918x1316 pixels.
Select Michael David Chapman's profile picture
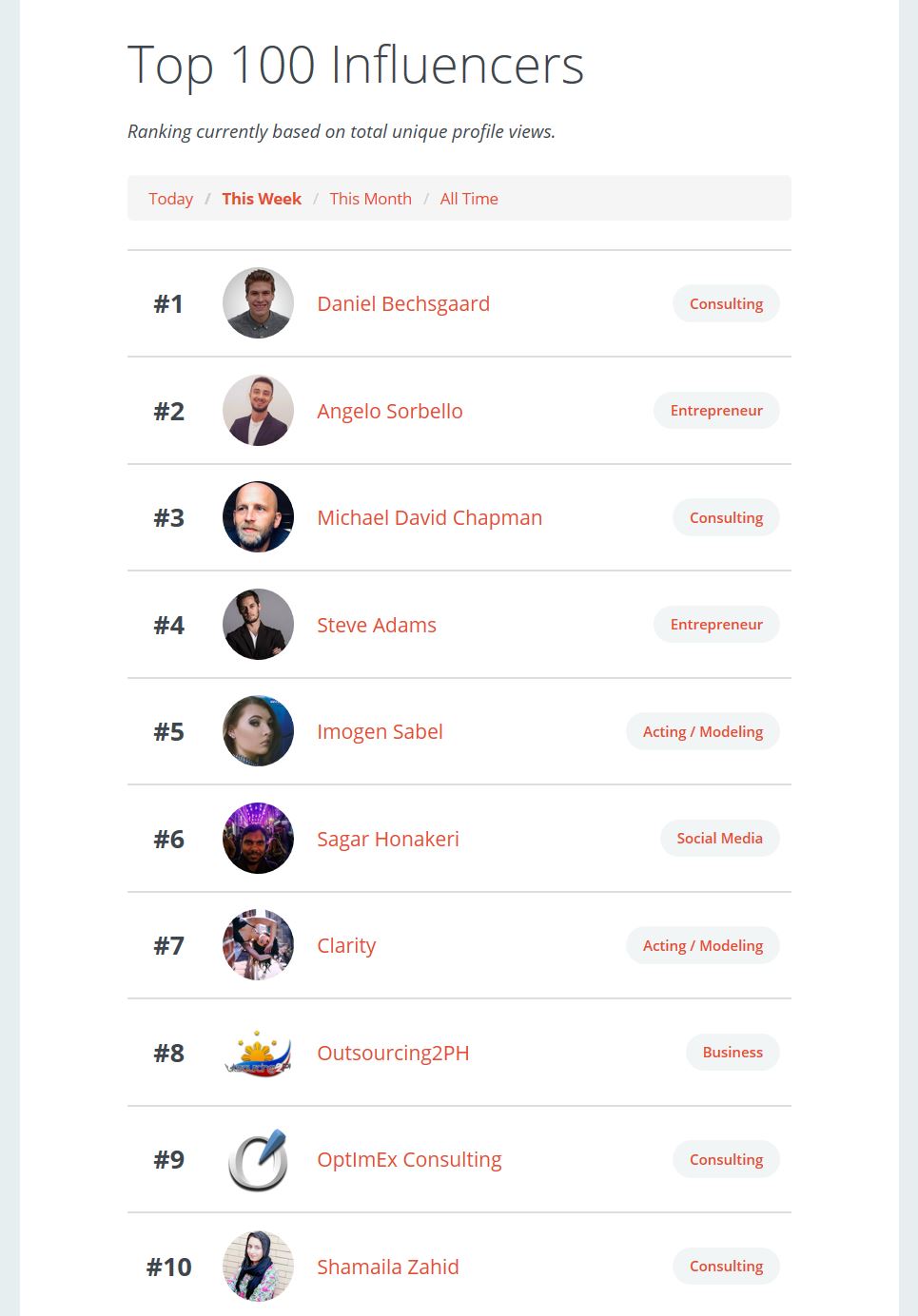pos(258,517)
